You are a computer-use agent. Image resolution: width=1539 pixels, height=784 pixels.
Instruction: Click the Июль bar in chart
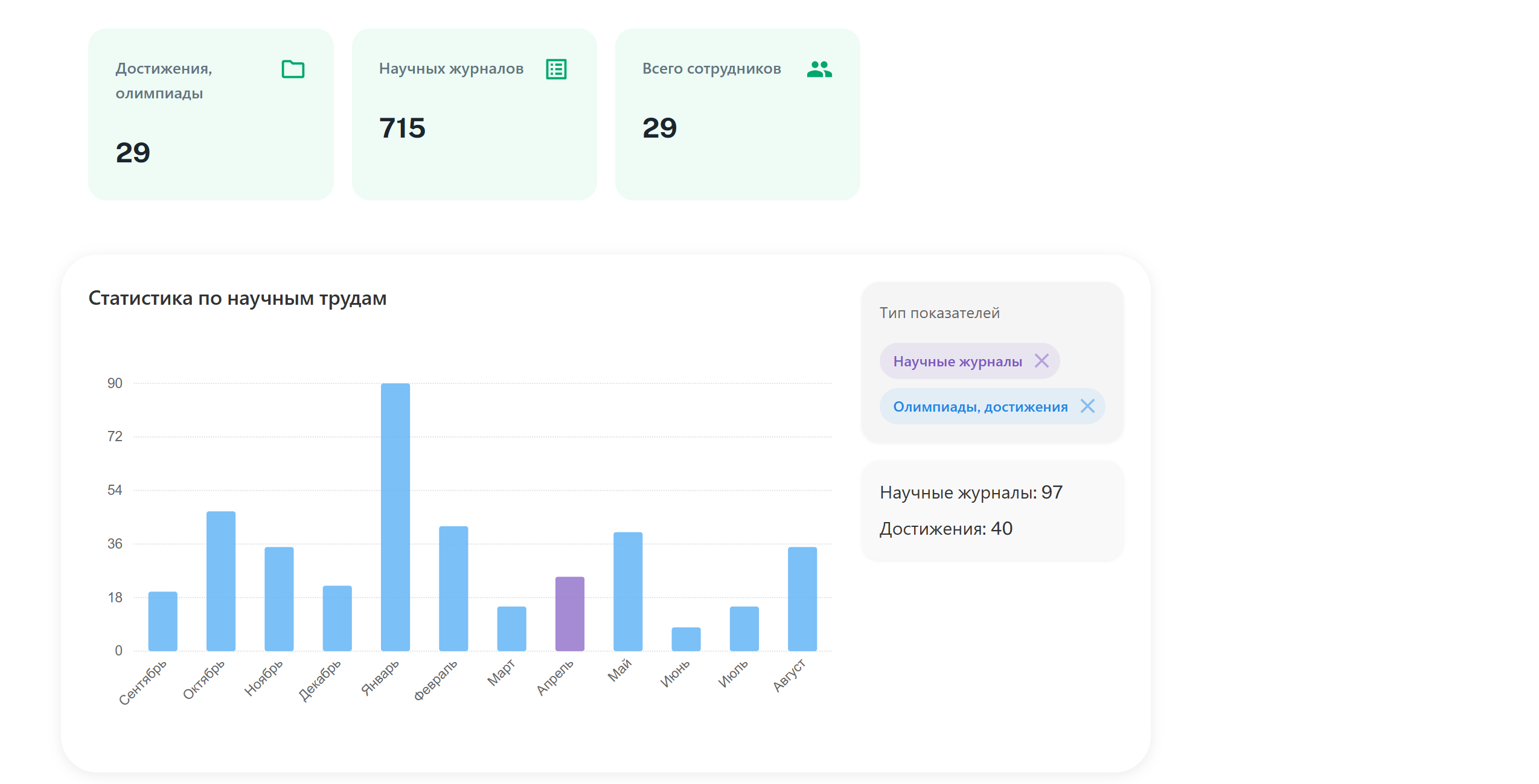(x=744, y=629)
